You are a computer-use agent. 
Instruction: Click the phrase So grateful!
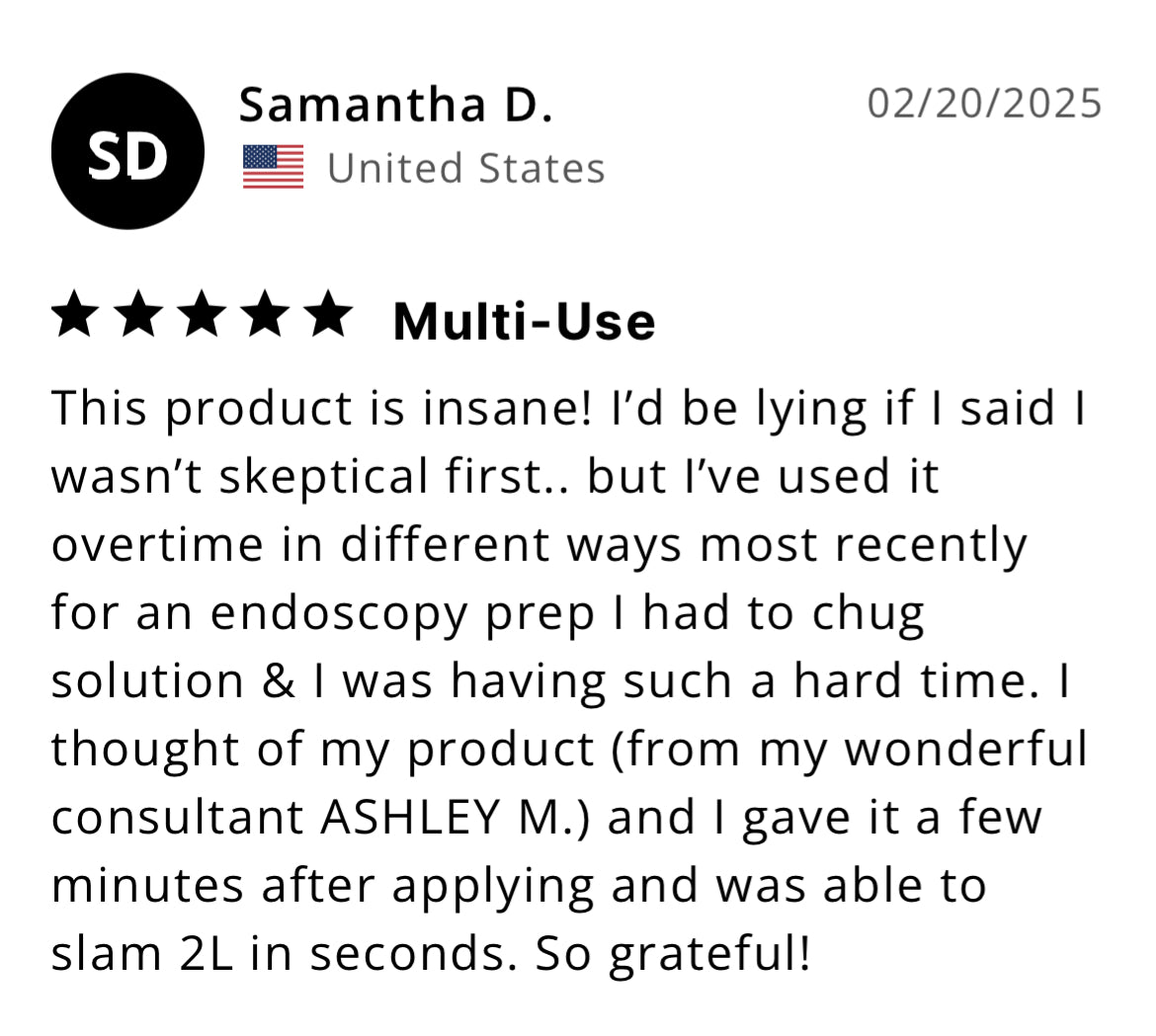coord(675,954)
